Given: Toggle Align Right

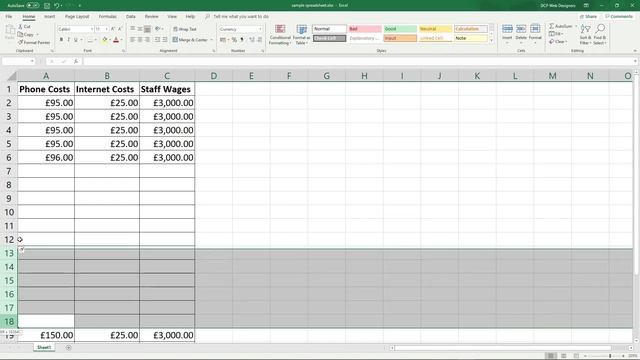Looking at the screenshot, I should 147,40.
